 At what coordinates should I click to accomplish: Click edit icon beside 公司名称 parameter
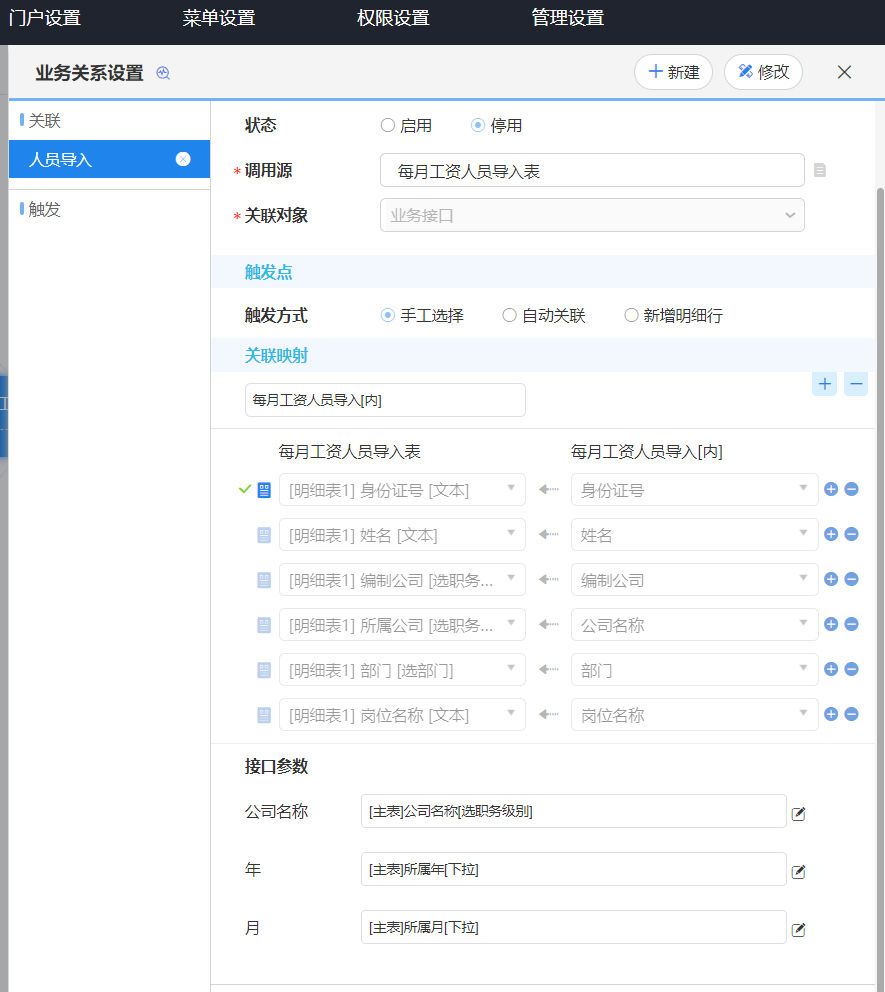pyautogui.click(x=798, y=814)
